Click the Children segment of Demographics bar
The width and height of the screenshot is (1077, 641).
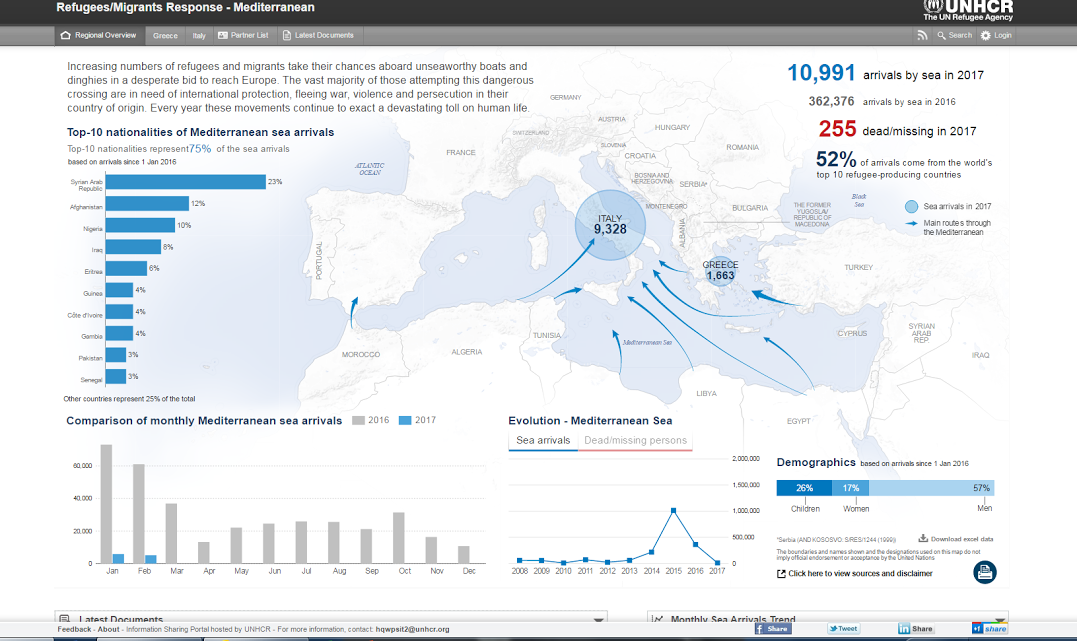point(804,488)
